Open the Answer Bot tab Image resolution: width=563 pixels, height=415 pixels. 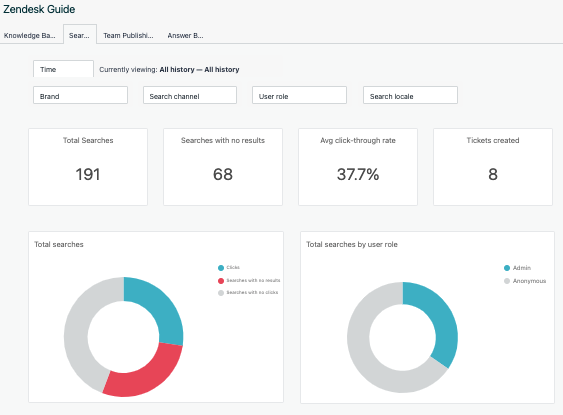tap(185, 36)
